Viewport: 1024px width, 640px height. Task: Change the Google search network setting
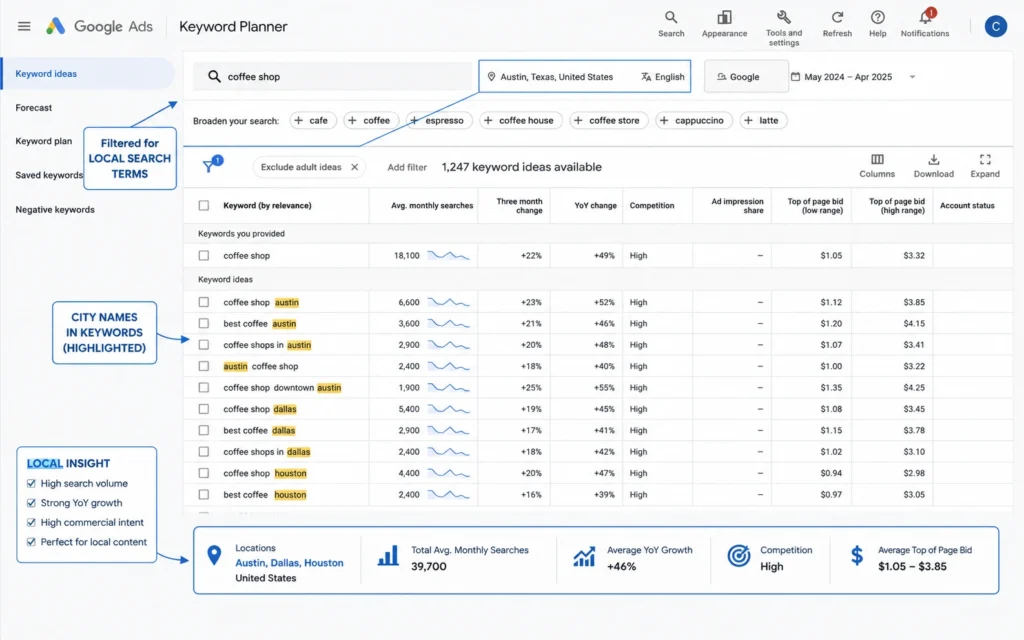coord(746,76)
